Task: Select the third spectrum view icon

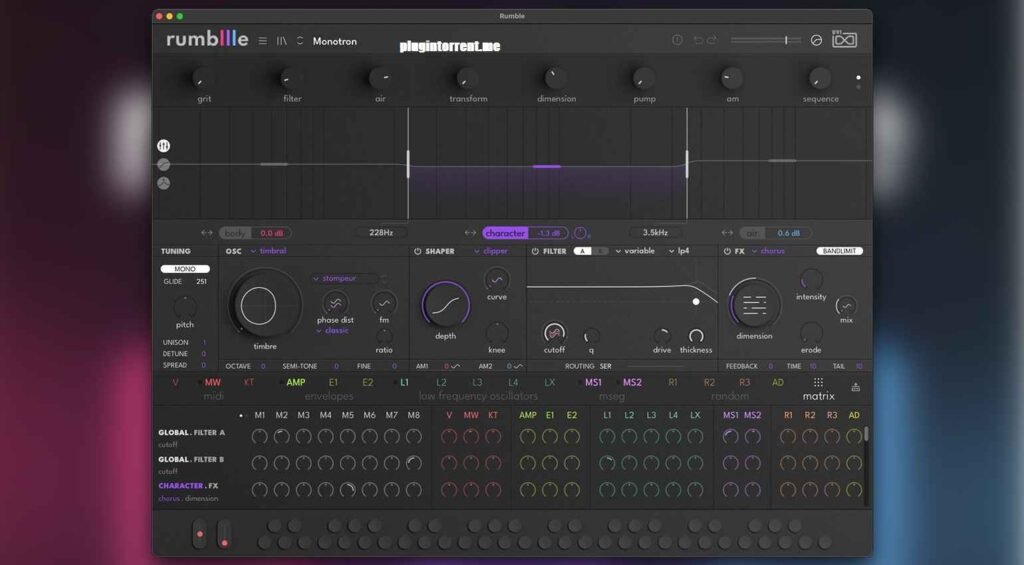Action: tap(164, 184)
